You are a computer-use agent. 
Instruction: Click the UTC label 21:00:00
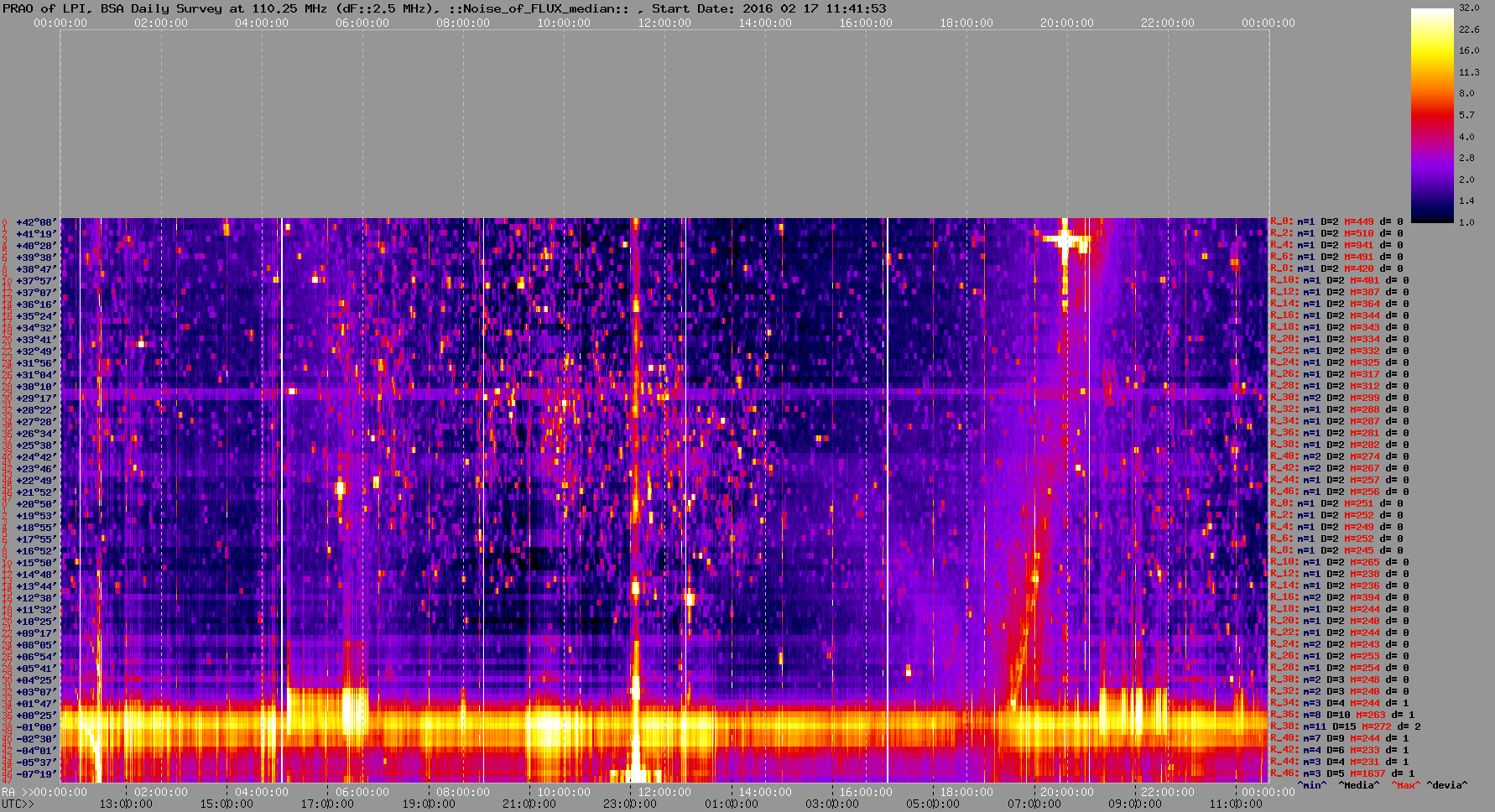pos(529,804)
